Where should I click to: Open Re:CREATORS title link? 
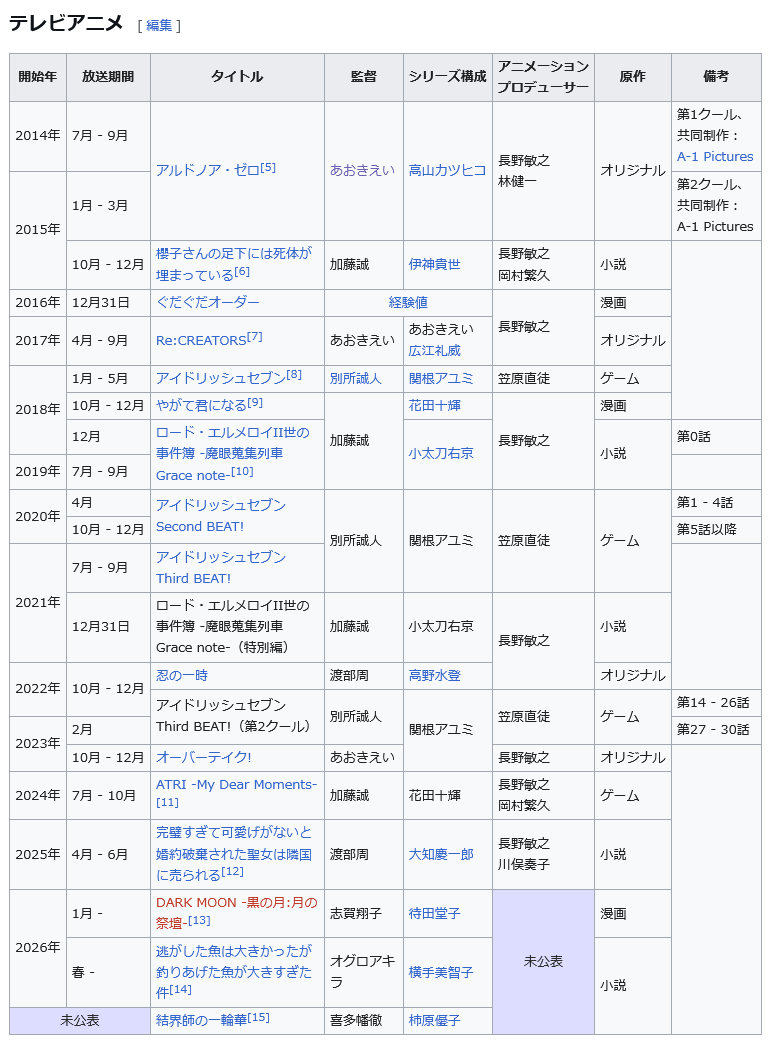tap(201, 340)
